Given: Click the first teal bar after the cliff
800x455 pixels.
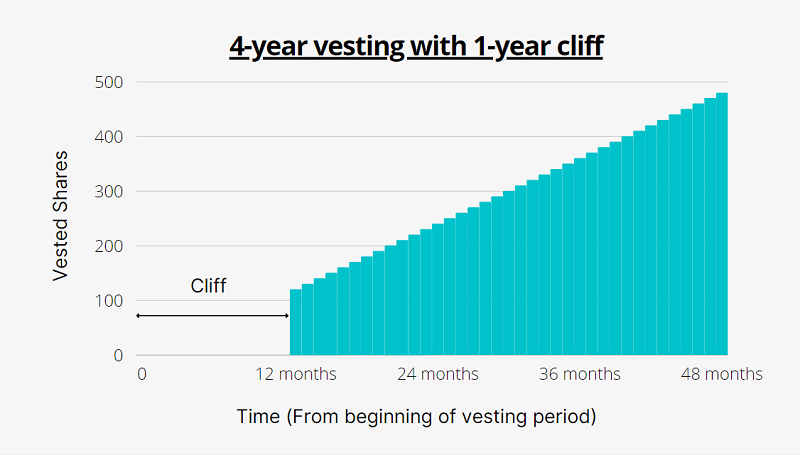Looking at the screenshot, I should (295, 323).
